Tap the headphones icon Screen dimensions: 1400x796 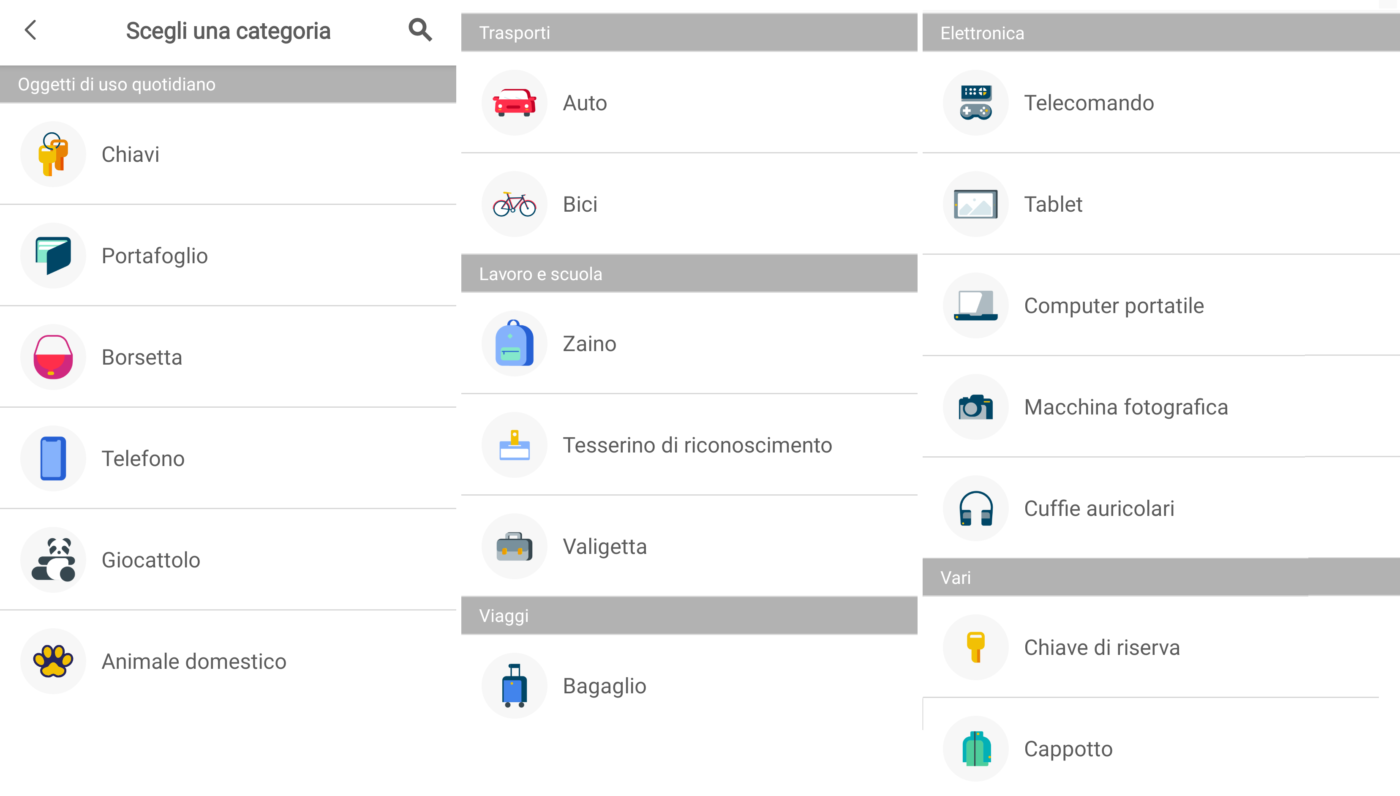pyautogui.click(x=975, y=508)
